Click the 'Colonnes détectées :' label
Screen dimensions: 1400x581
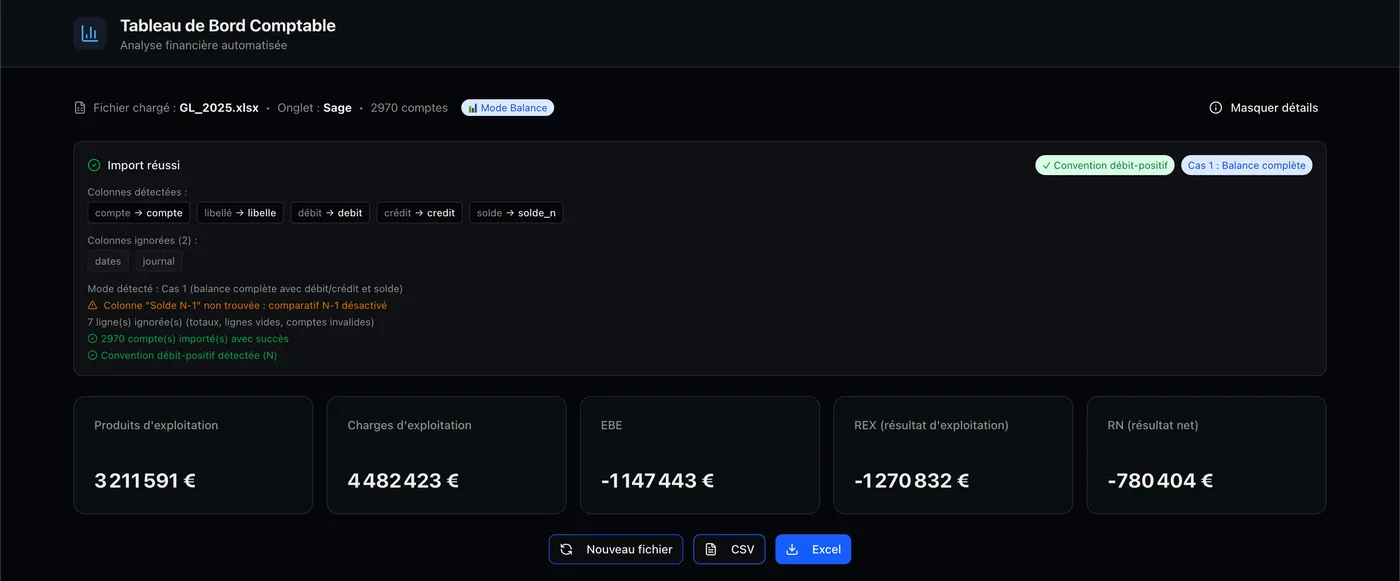[138, 192]
